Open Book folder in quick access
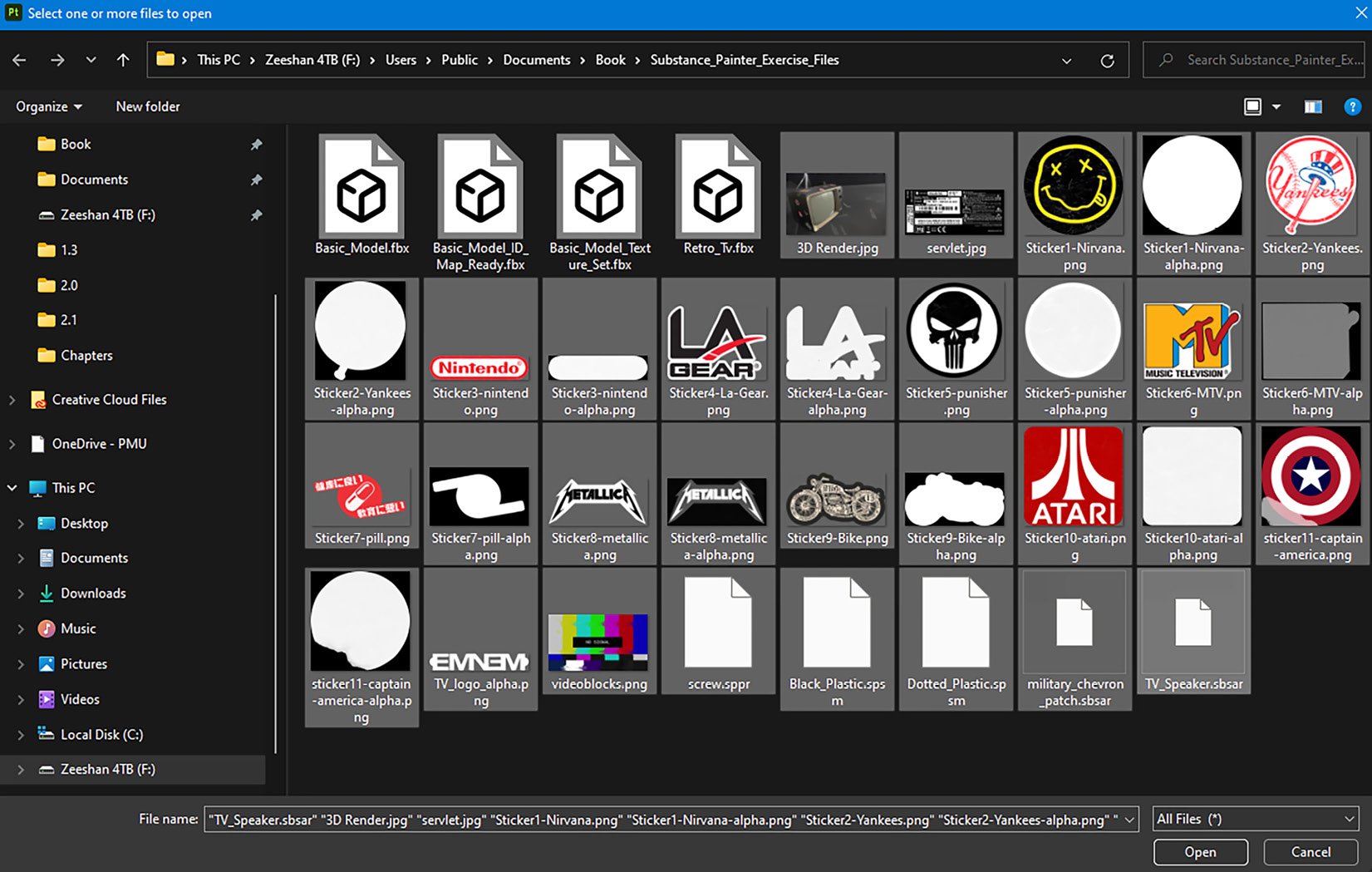This screenshot has height=872, width=1372. point(76,144)
